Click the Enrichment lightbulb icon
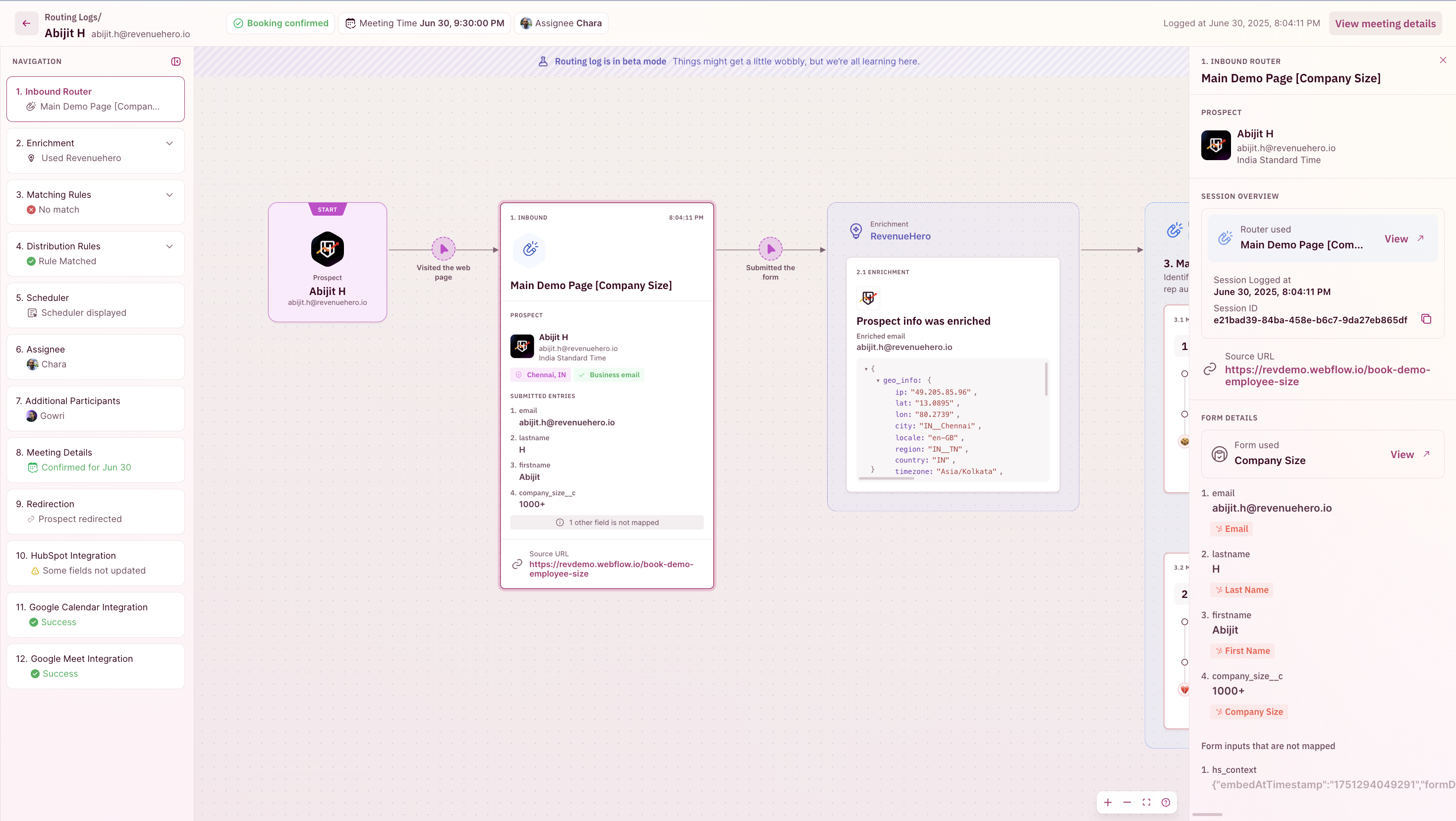This screenshot has height=821, width=1456. point(856,231)
